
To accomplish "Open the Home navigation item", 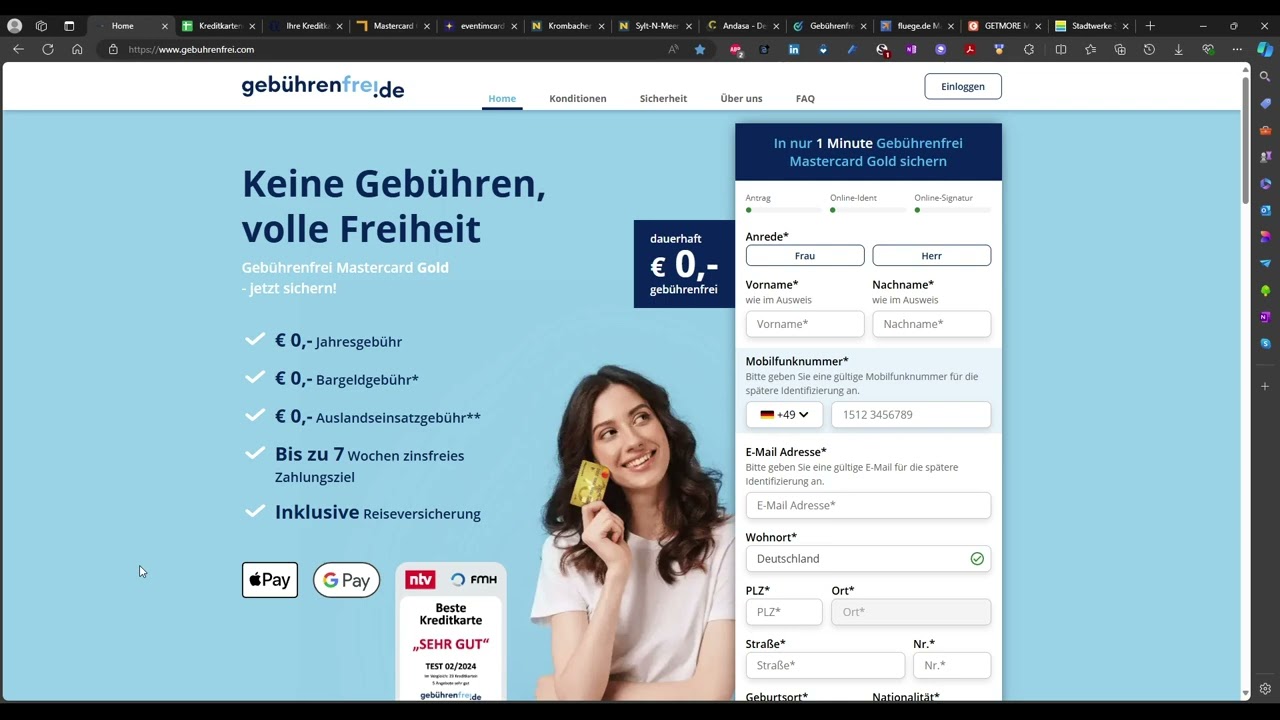I will 502,99.
